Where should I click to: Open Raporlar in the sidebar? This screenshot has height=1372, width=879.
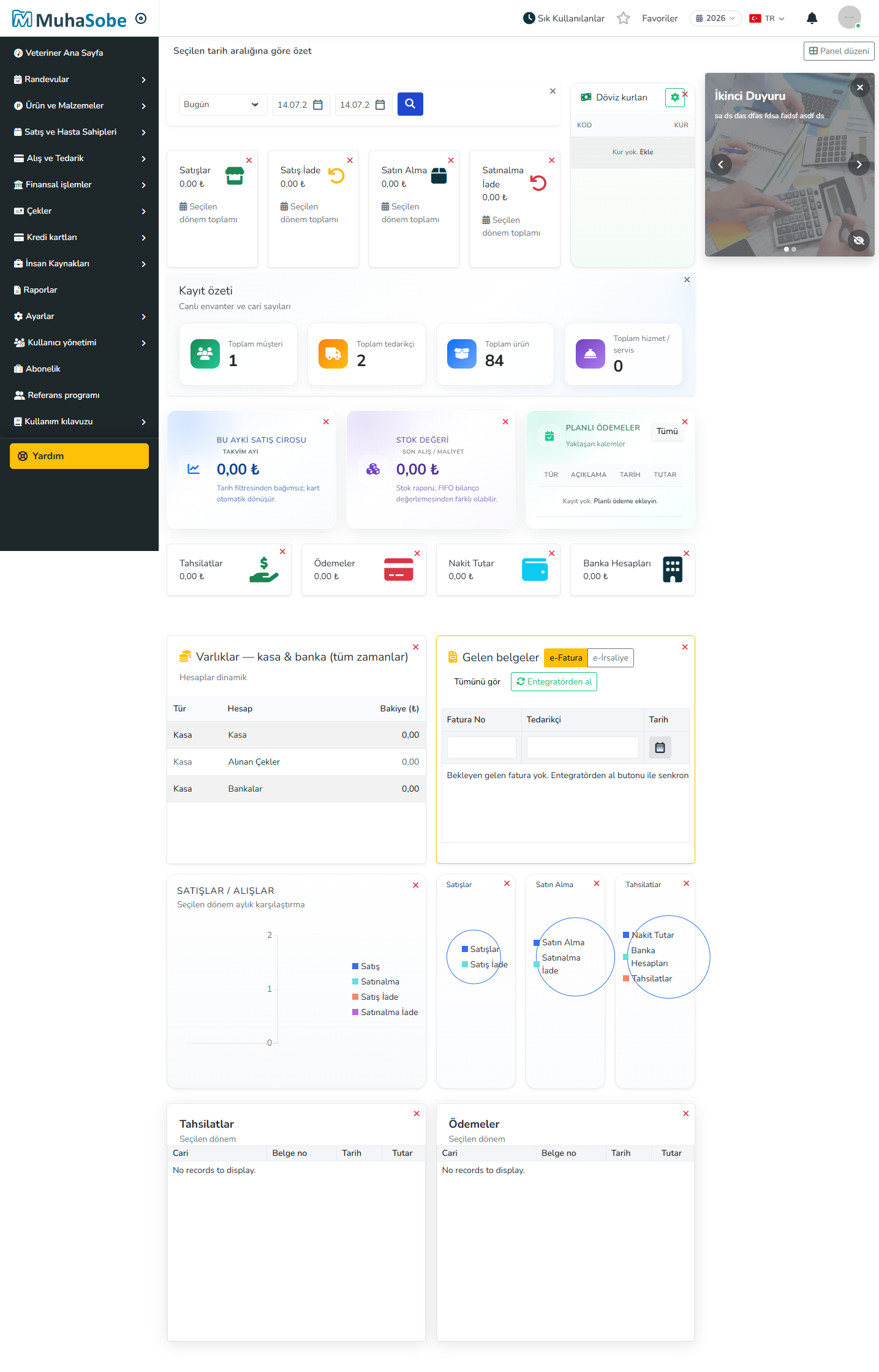[80, 290]
